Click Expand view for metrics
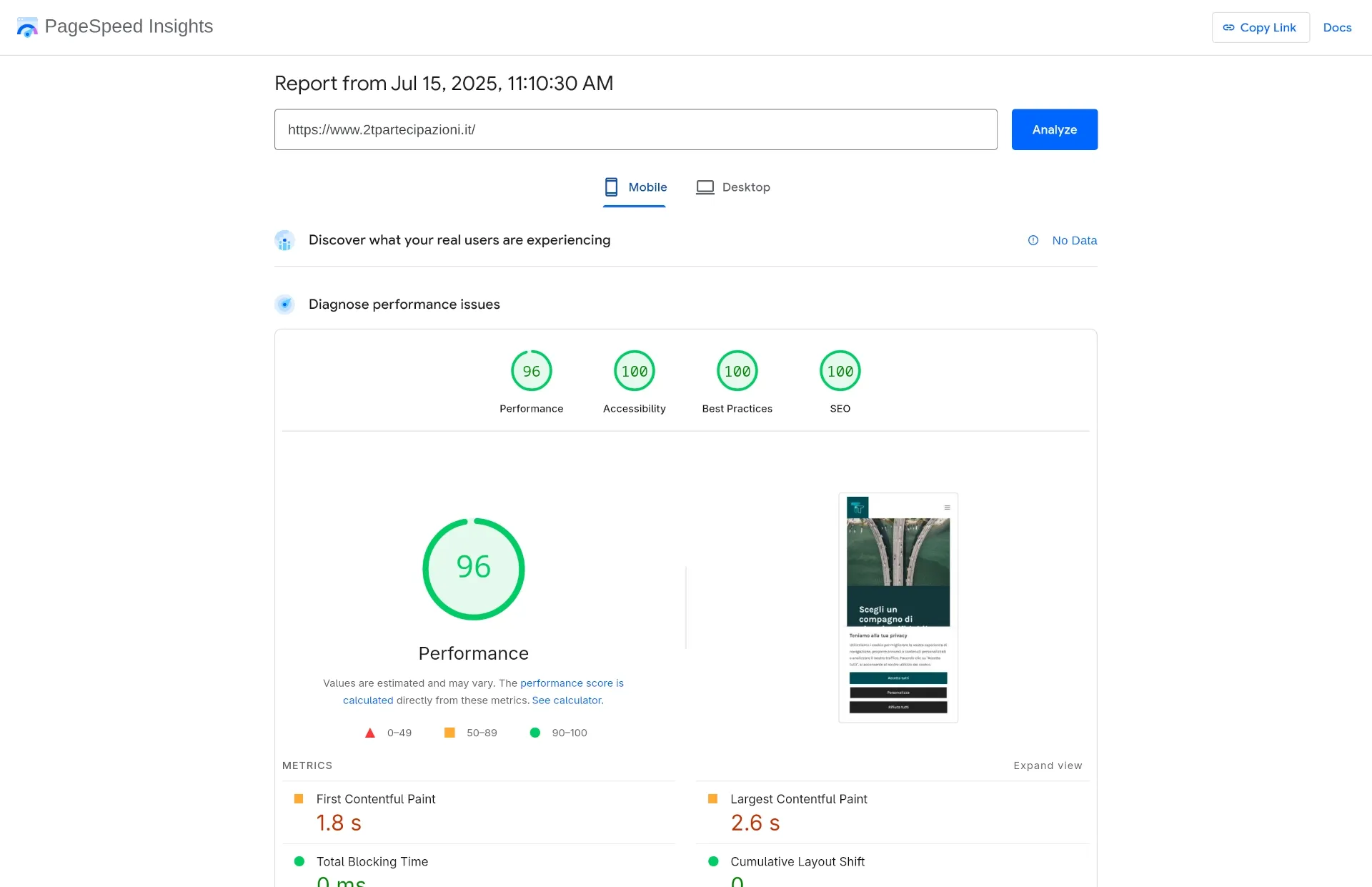 pos(1048,765)
